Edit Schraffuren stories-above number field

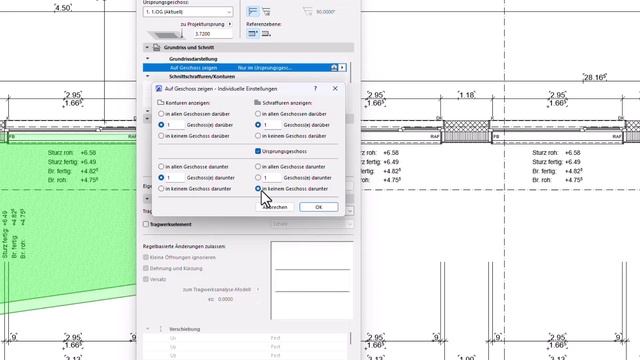coord(272,125)
